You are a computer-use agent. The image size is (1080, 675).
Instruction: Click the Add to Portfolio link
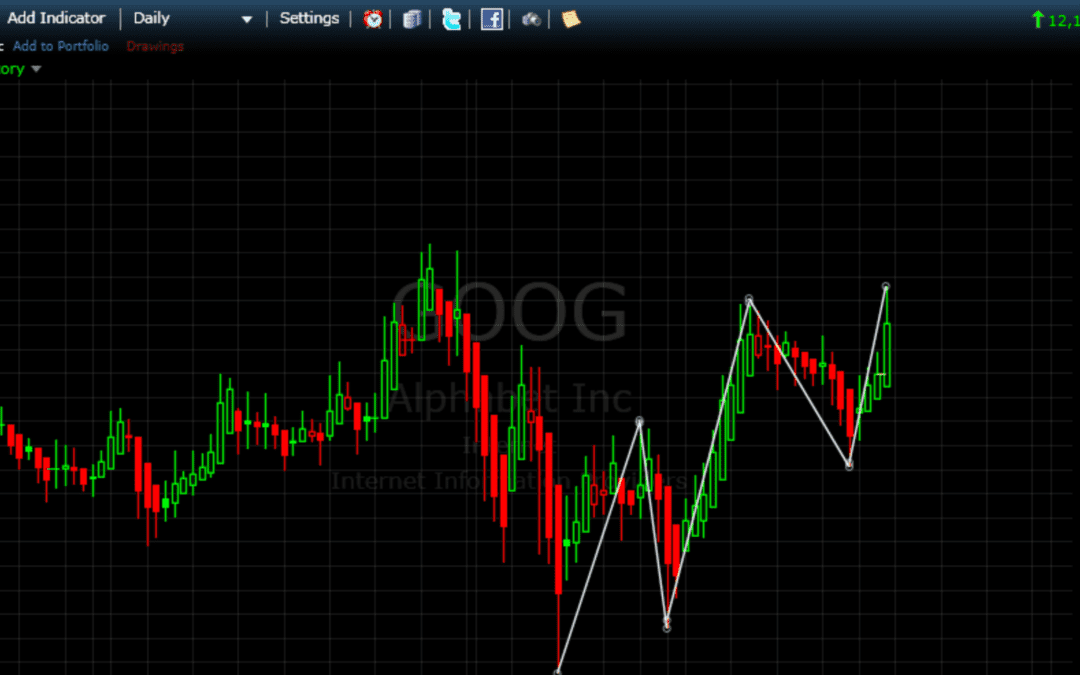tap(61, 46)
